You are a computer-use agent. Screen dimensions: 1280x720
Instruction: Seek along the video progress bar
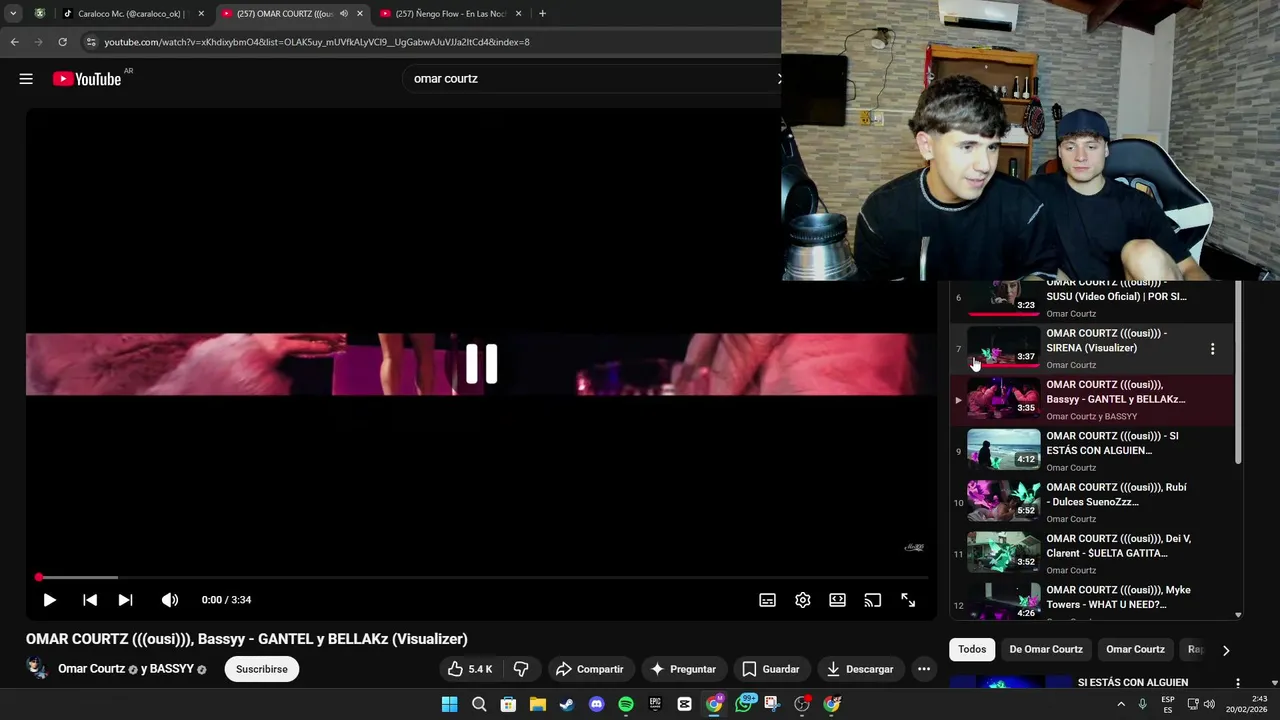481,577
